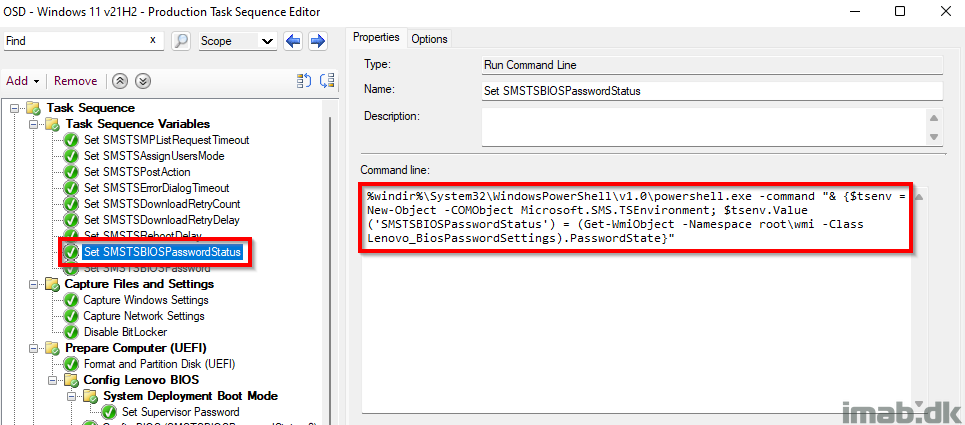Click the System Deployment Boot Mode folder icon

click(x=90, y=397)
